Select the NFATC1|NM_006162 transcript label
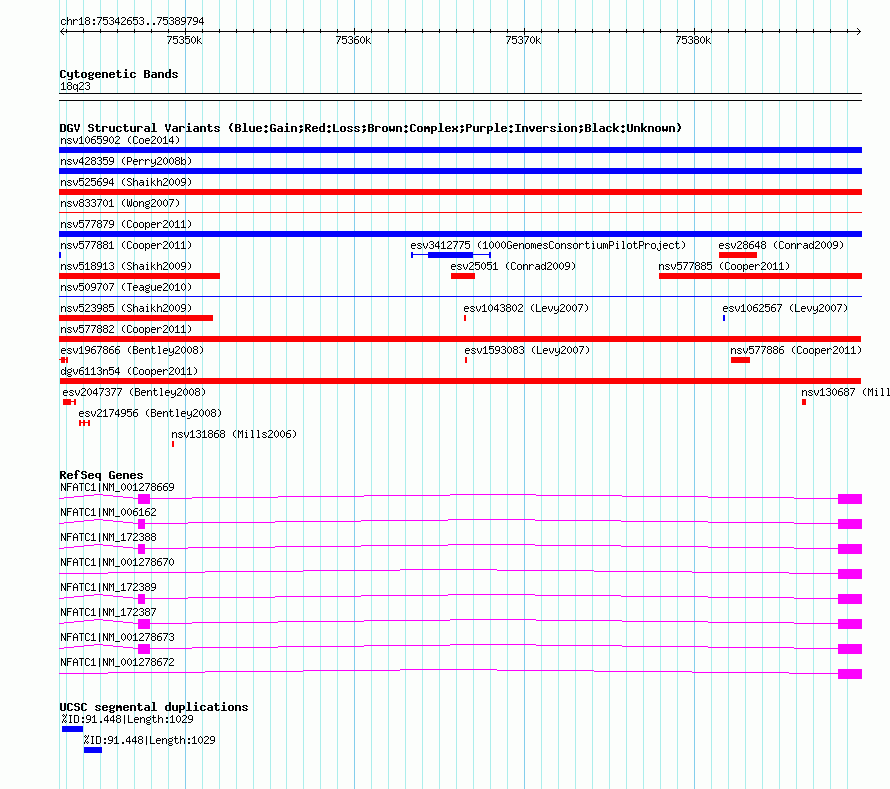The image size is (890, 789). pyautogui.click(x=108, y=513)
